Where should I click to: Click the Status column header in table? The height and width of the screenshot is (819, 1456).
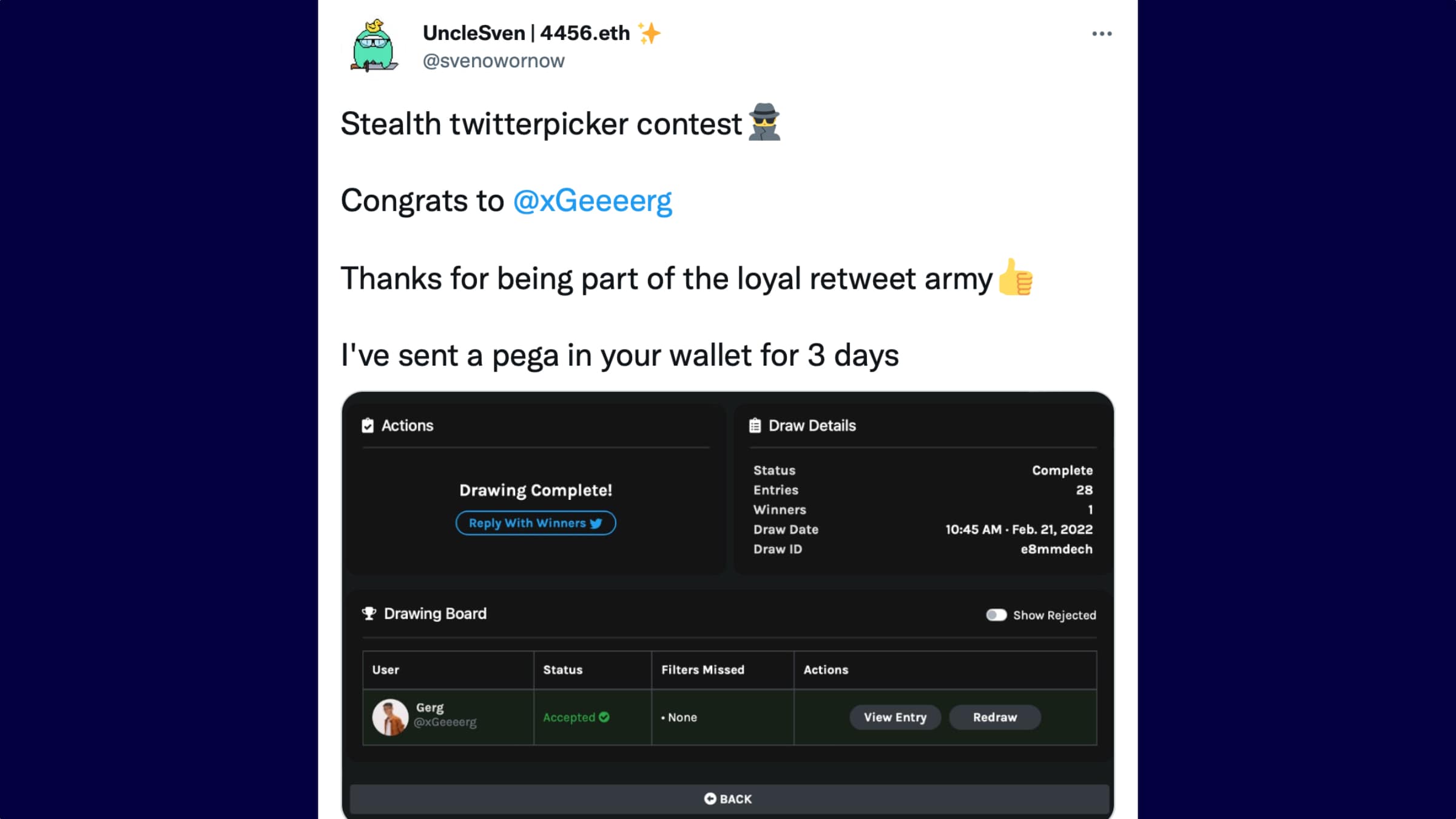click(562, 670)
